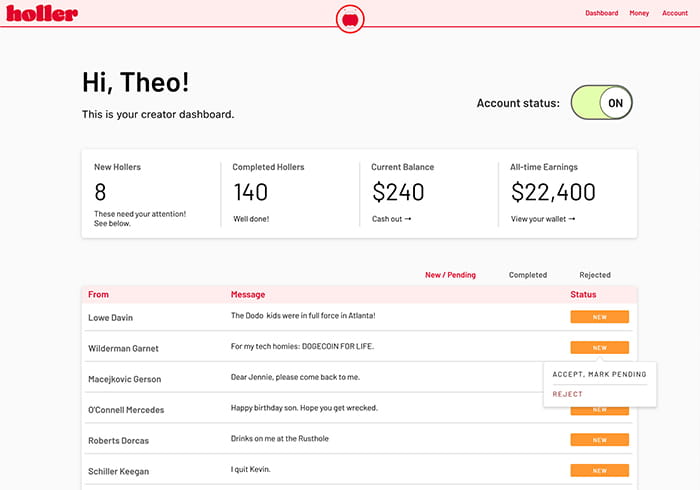700x490 pixels.
Task: Click the New Hollers count 8
Action: click(x=100, y=192)
